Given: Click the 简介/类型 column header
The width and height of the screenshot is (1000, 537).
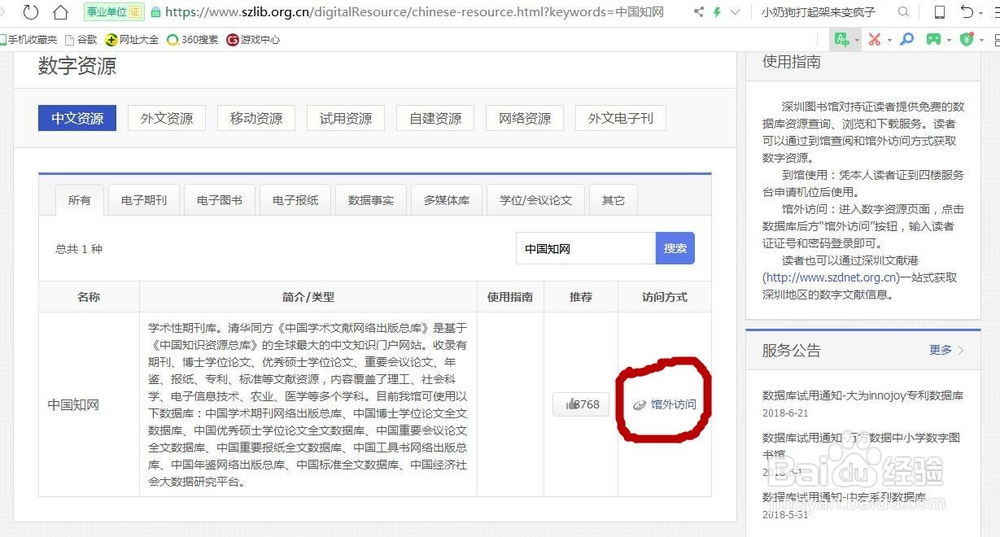Looking at the screenshot, I should (x=308, y=297).
